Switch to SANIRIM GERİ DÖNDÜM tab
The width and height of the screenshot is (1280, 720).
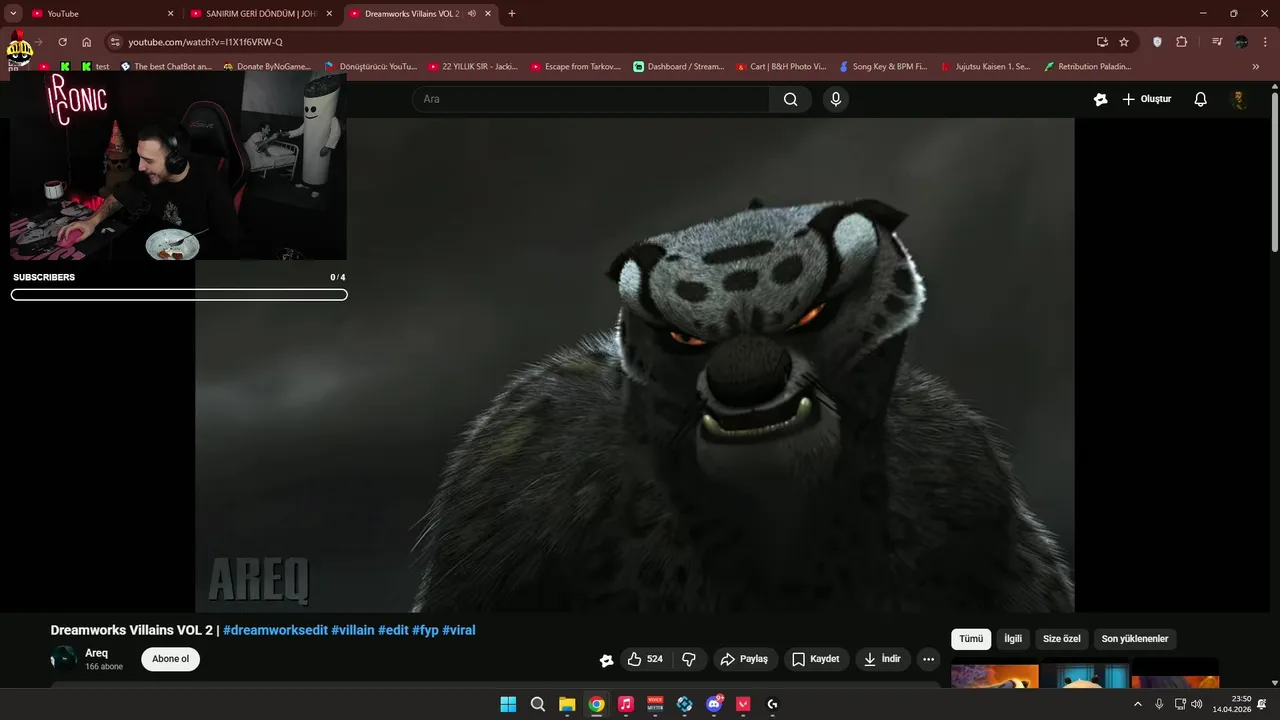[261, 14]
